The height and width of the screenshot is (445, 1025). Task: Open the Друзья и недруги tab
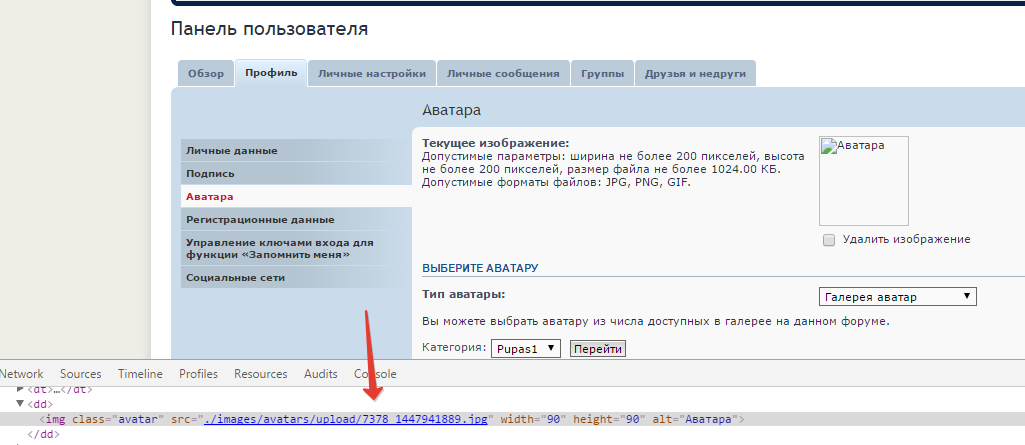pyautogui.click(x=695, y=74)
